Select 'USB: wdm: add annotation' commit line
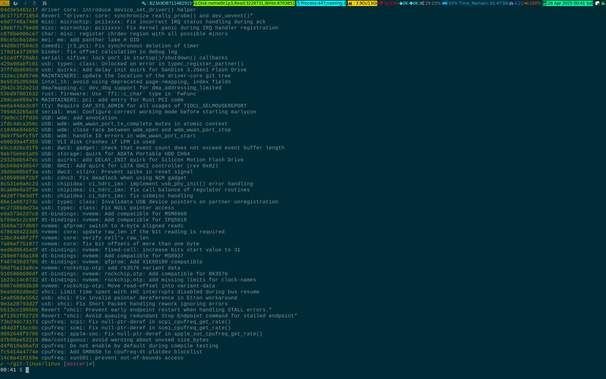This screenshot has width=606, height=379. tap(58, 117)
